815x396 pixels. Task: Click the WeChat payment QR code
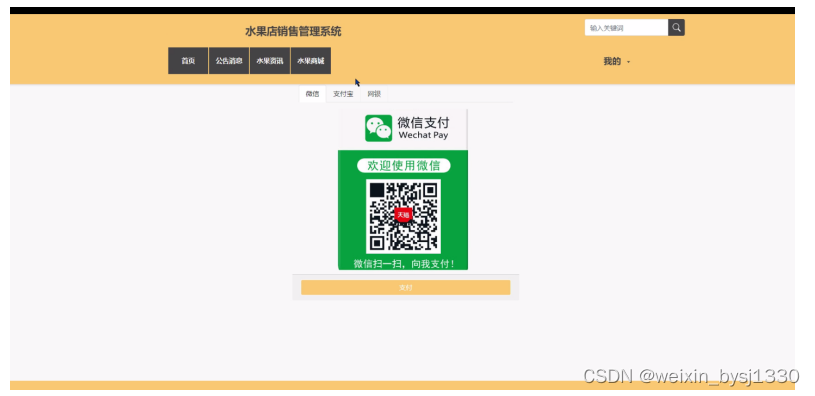403,216
